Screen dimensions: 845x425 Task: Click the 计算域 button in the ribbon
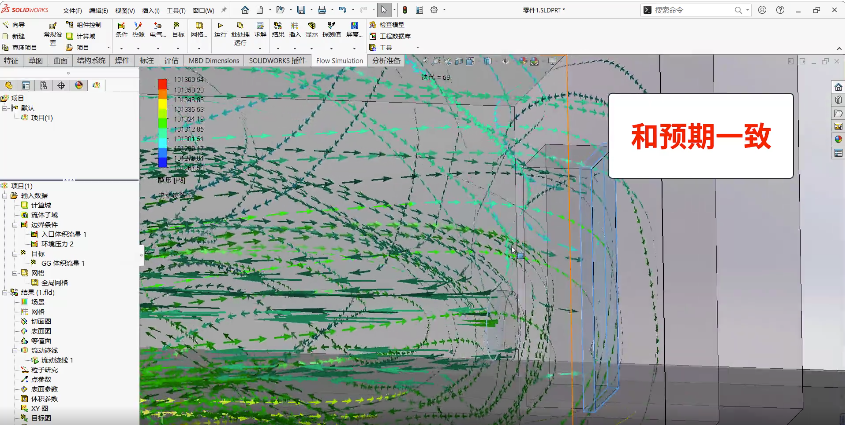pos(81,36)
